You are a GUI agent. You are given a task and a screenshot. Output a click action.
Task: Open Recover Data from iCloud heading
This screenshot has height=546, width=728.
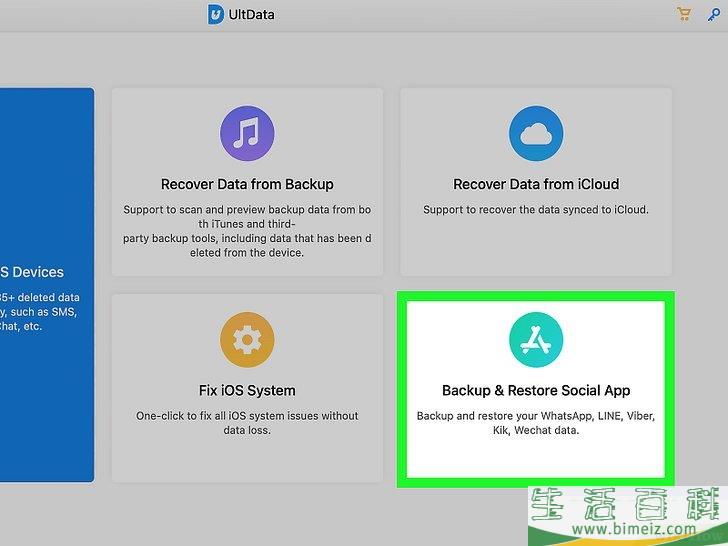click(536, 184)
